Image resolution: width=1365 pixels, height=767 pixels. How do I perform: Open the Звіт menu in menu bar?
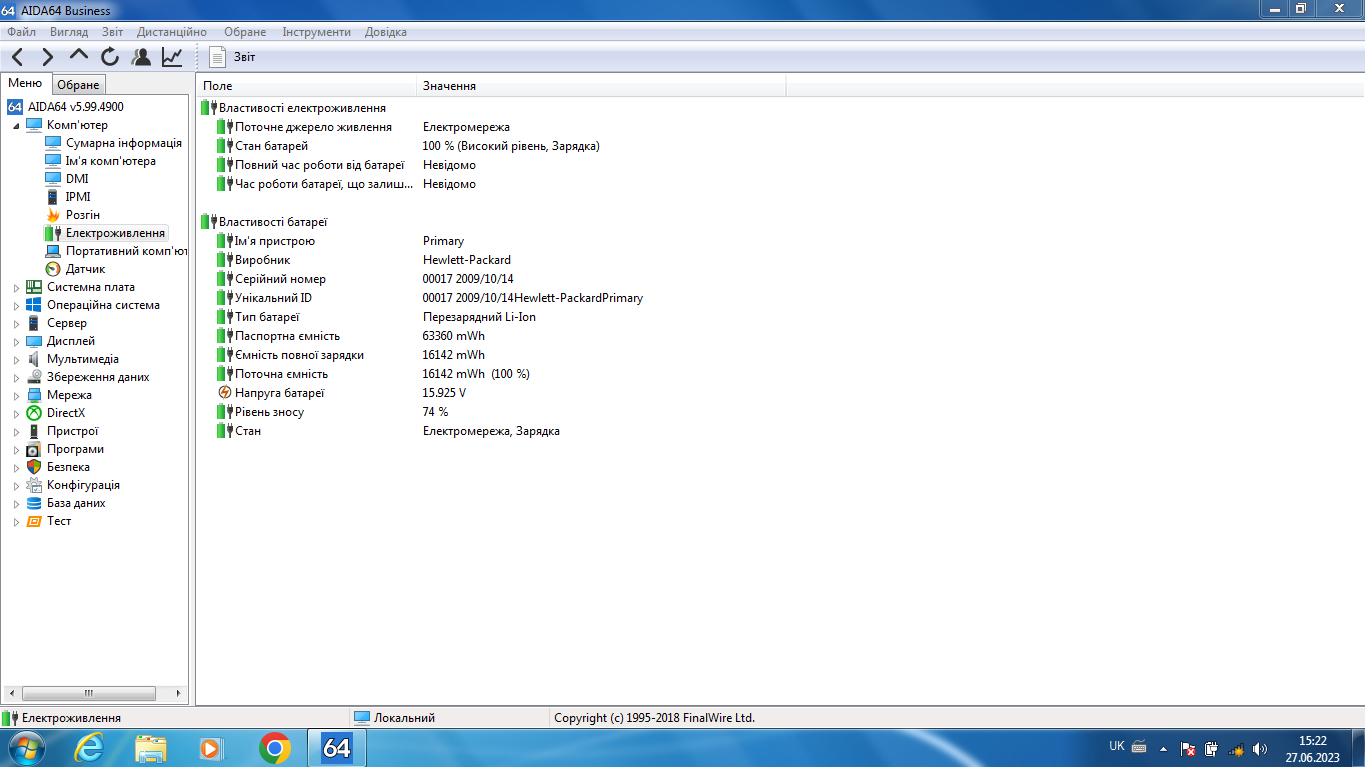[113, 32]
